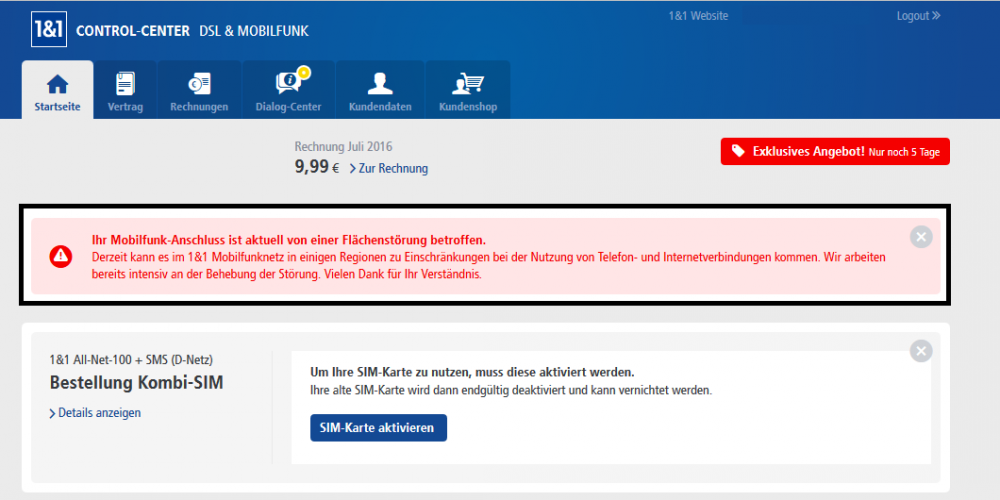The image size is (1000, 500).
Task: Open Rechnungen via the invoice icon
Action: pos(199,83)
